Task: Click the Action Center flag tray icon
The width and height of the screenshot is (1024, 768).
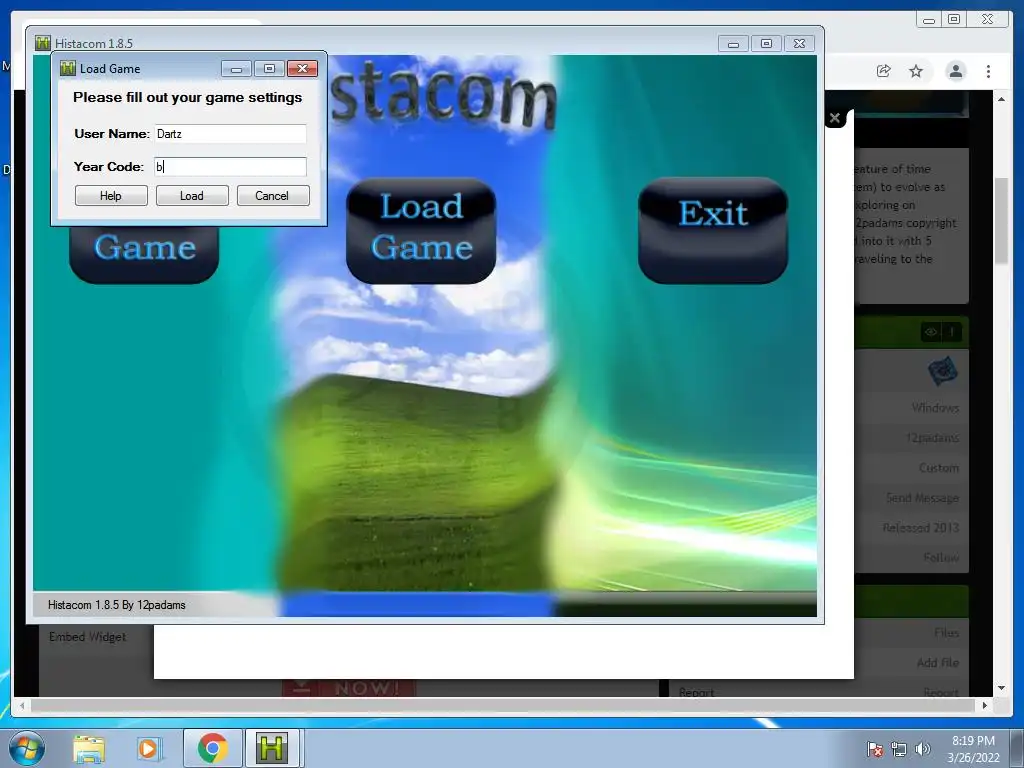Action: point(875,749)
